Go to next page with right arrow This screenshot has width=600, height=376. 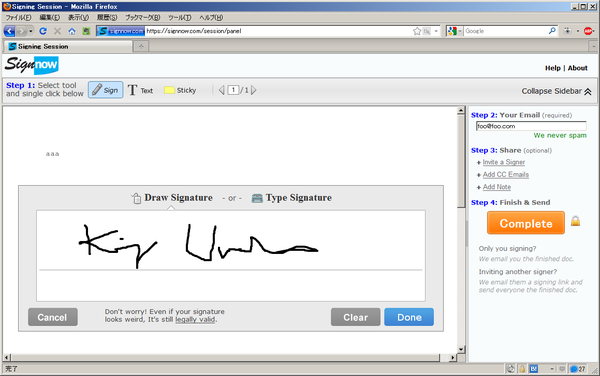click(253, 90)
